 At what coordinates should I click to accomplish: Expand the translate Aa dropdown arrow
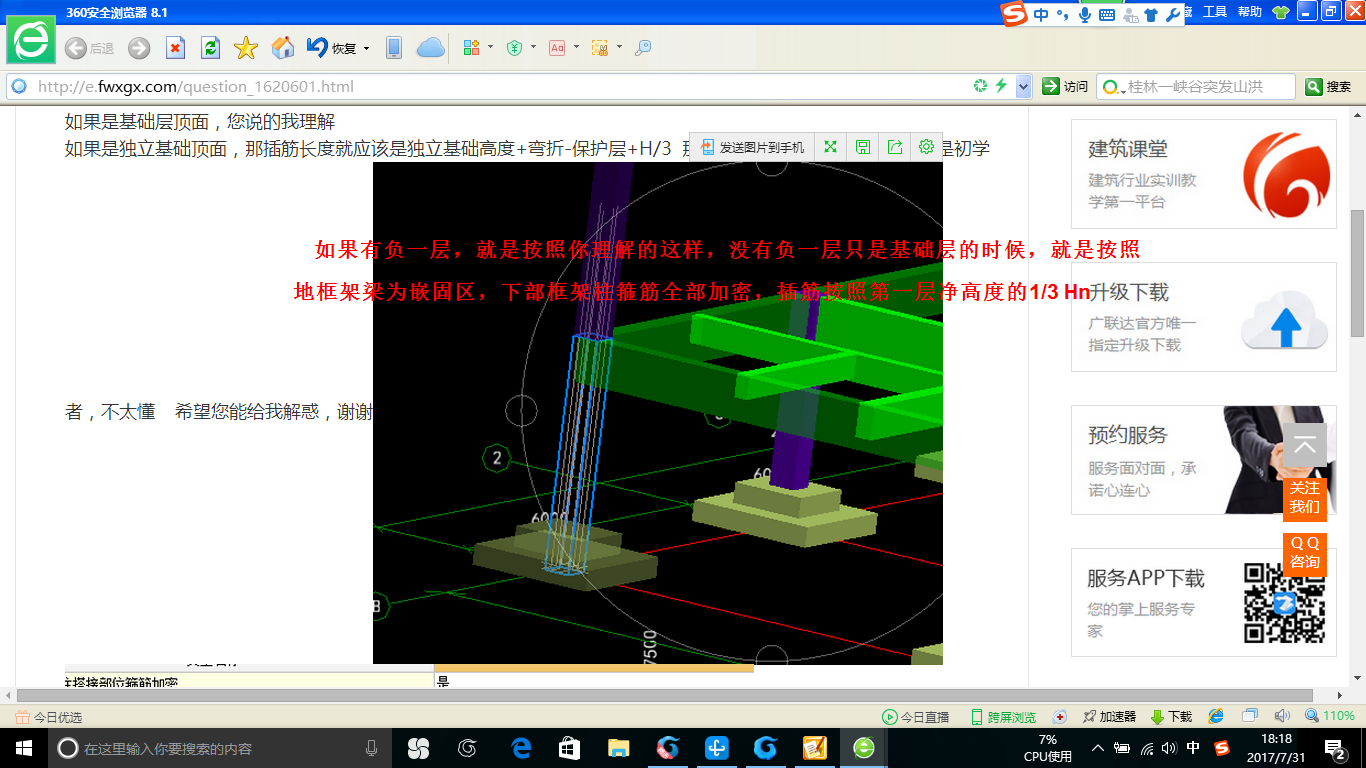tap(576, 47)
